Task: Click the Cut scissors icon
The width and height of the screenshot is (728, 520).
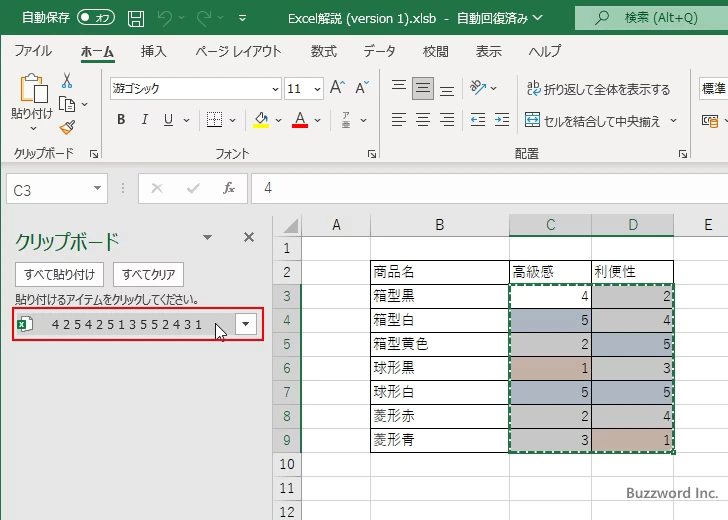Action: (x=67, y=80)
